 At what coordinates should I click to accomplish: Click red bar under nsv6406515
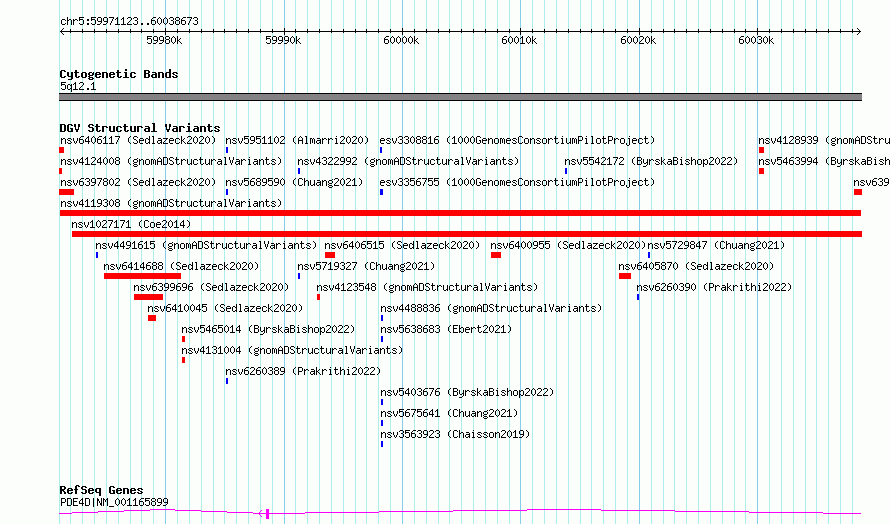(x=330, y=255)
